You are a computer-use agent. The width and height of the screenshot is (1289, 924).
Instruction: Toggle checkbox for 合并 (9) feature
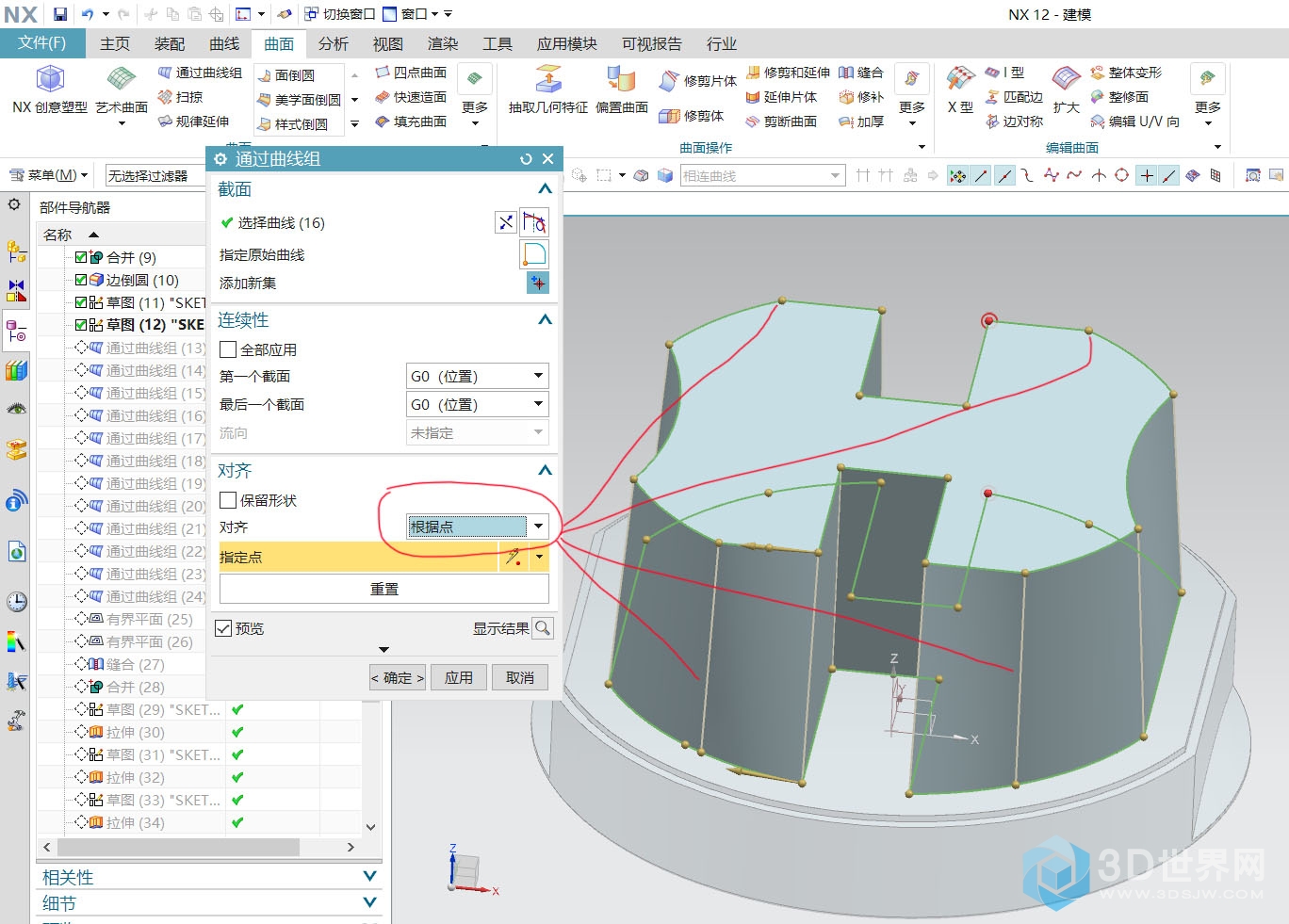(x=81, y=257)
